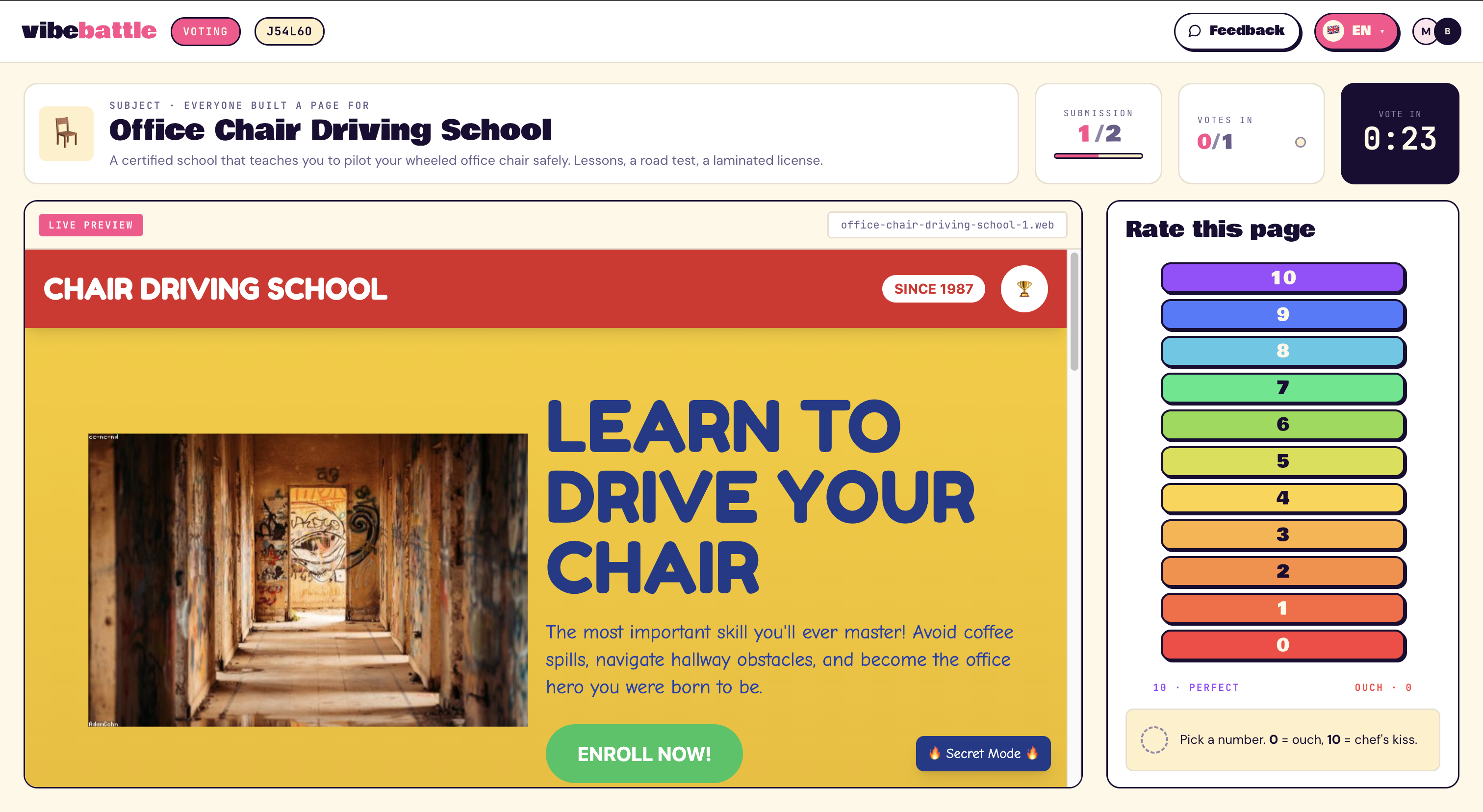The width and height of the screenshot is (1483, 812).
Task: Select rating 5
Action: coord(1282,461)
